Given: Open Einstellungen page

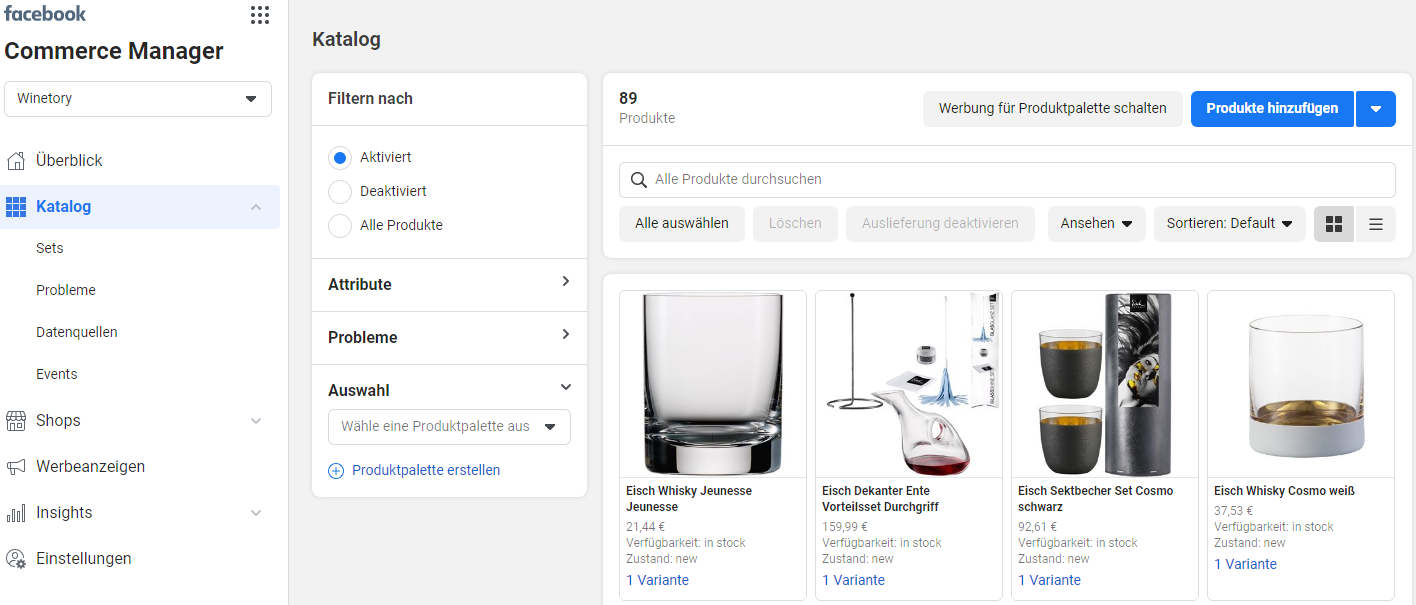Looking at the screenshot, I should click(x=84, y=558).
